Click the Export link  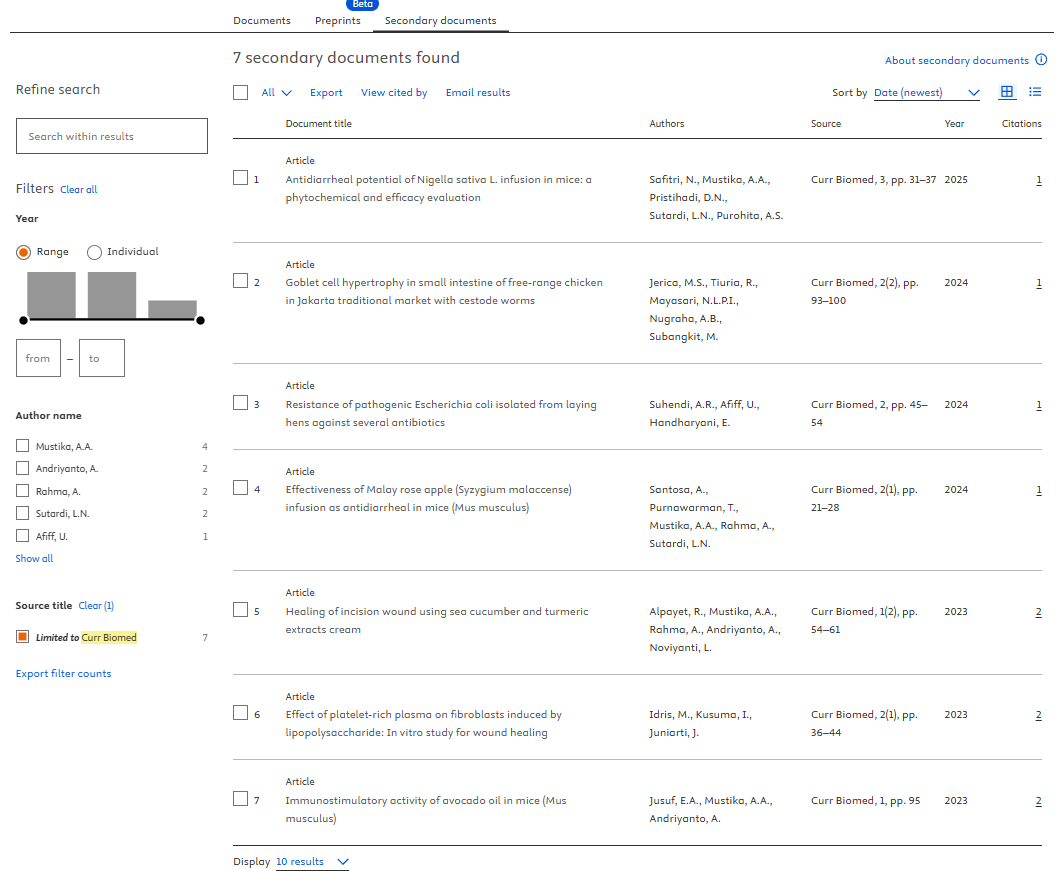coord(326,93)
